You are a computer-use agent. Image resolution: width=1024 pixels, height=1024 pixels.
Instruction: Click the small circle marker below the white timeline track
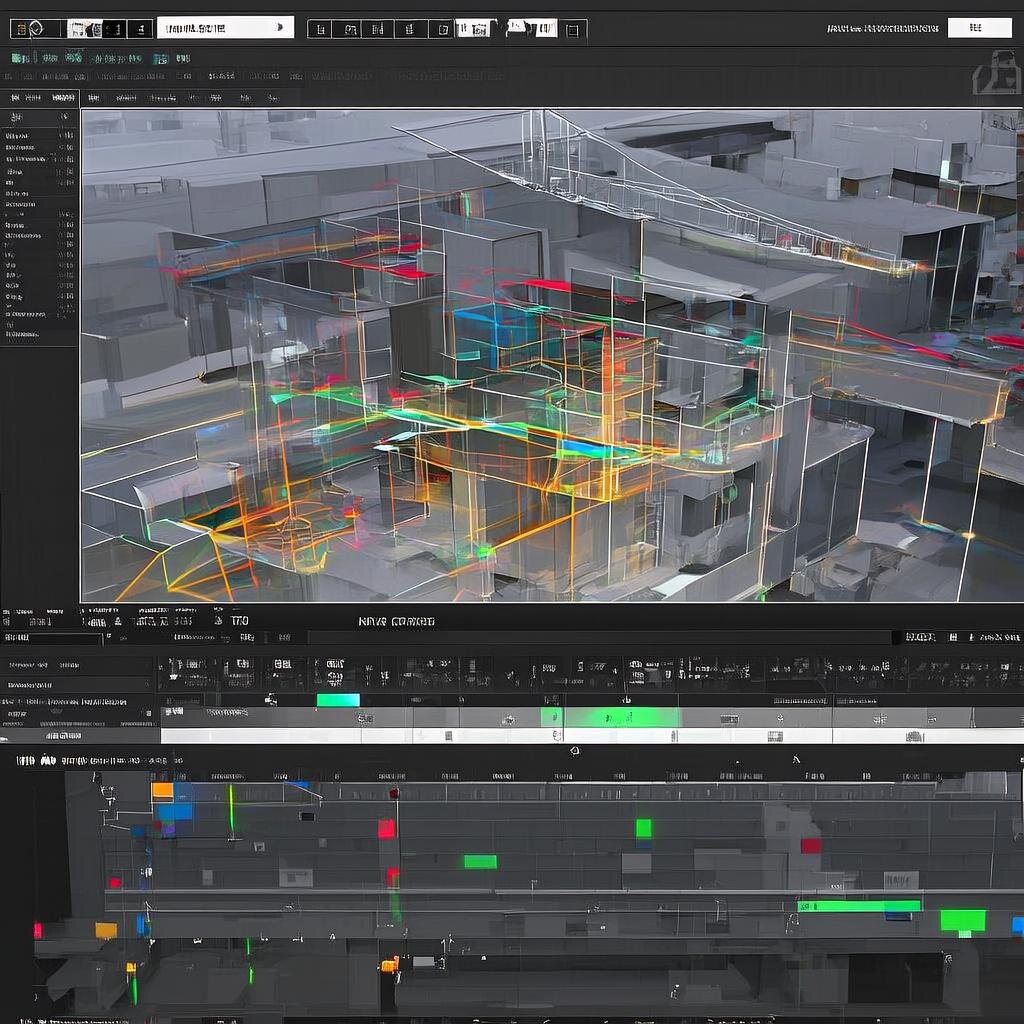[x=574, y=750]
